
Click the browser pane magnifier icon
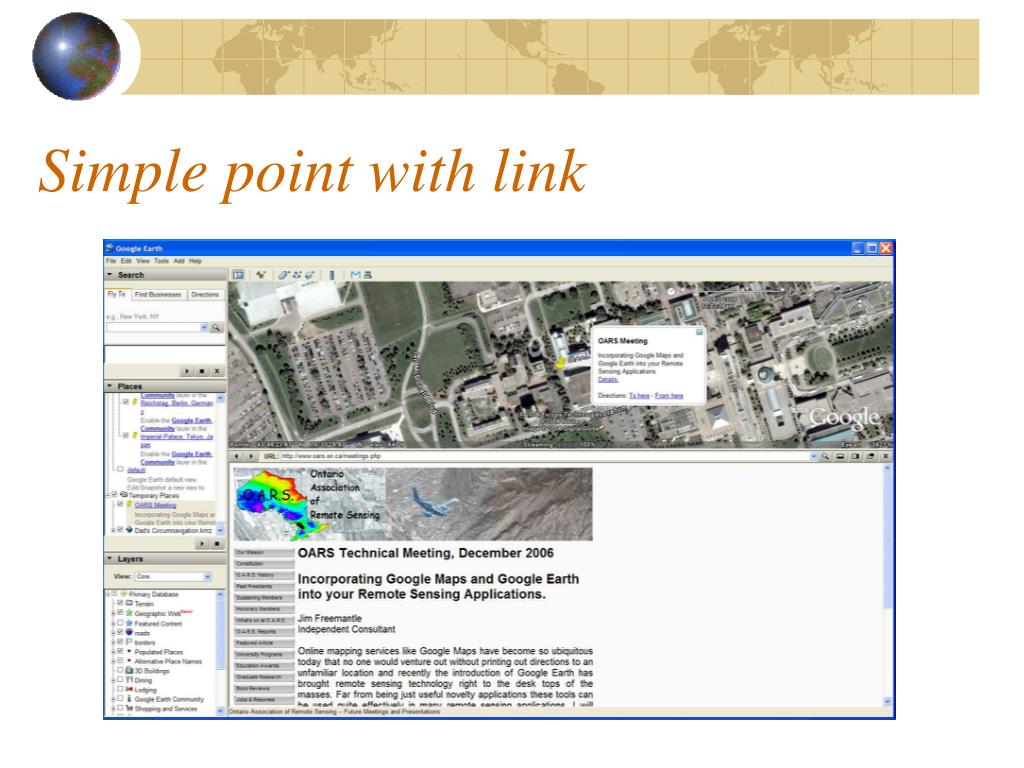pos(825,456)
